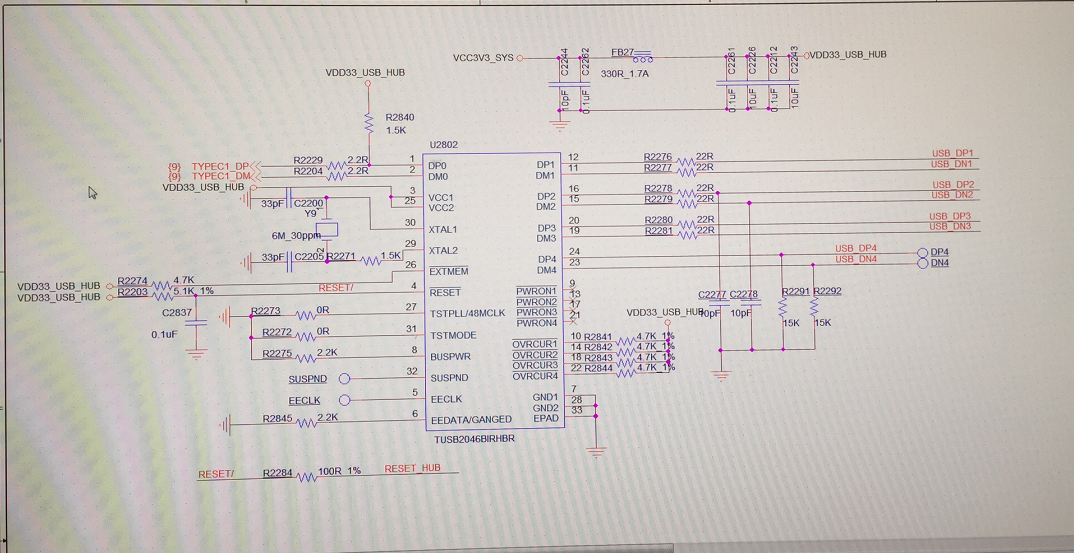Click the BUSPWR pin name
The image size is (1074, 553).
450,357
